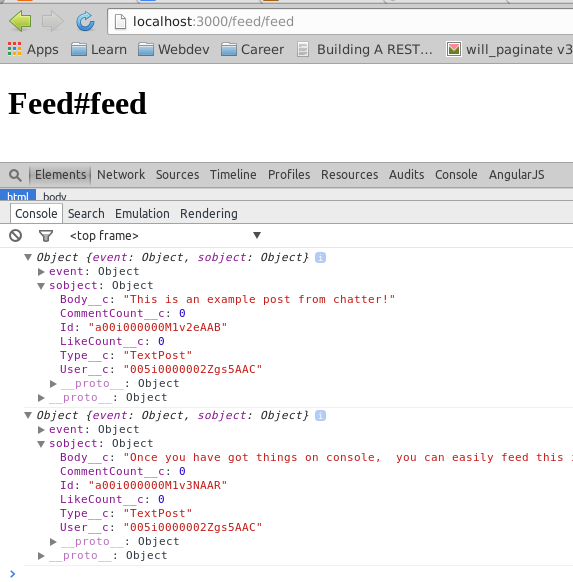Collapse the first logged Object entry
The height and width of the screenshot is (582, 573).
pos(28,257)
